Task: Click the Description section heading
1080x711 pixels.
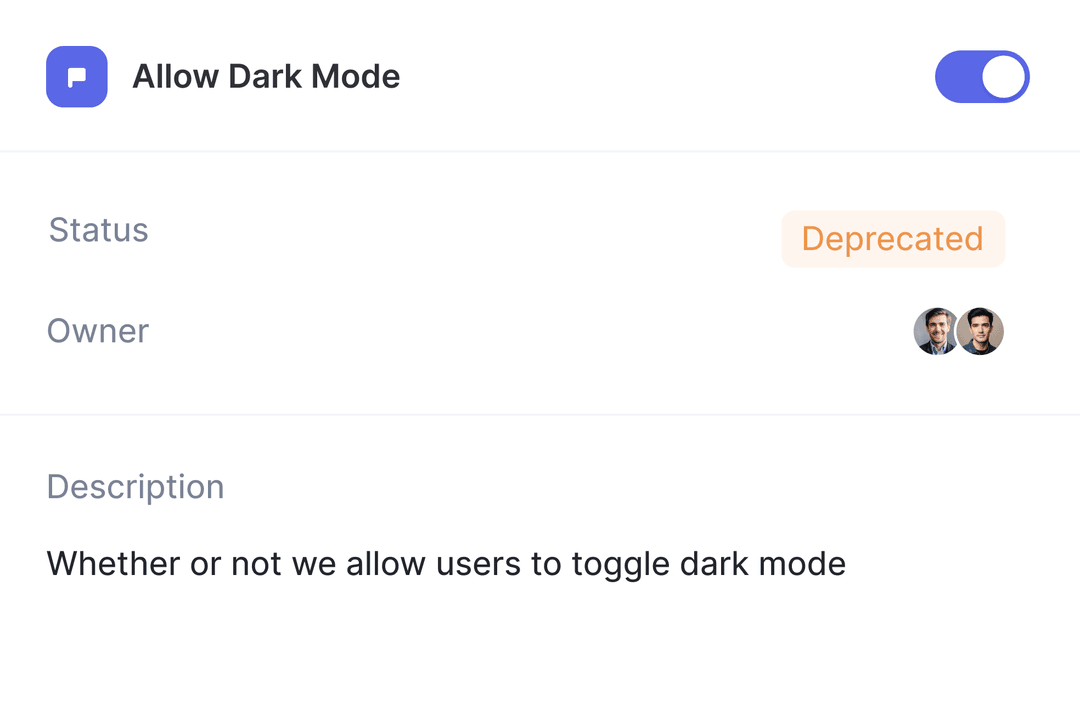Action: (x=135, y=487)
